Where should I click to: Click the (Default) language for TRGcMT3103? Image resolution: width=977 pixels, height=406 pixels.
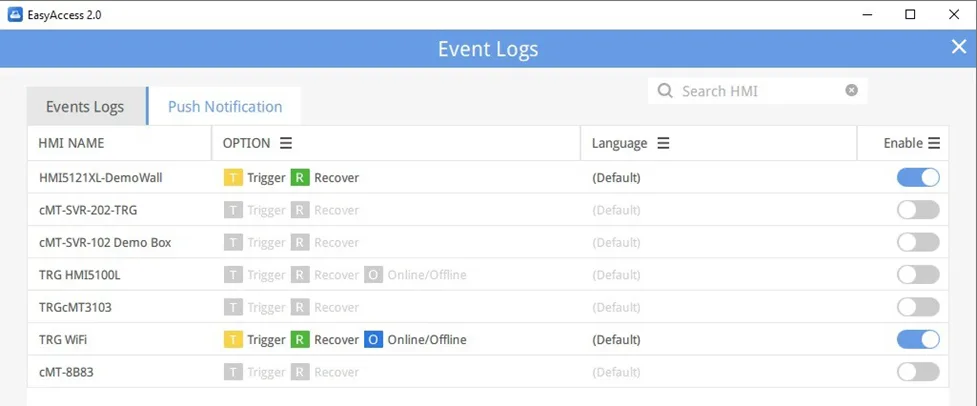point(616,307)
